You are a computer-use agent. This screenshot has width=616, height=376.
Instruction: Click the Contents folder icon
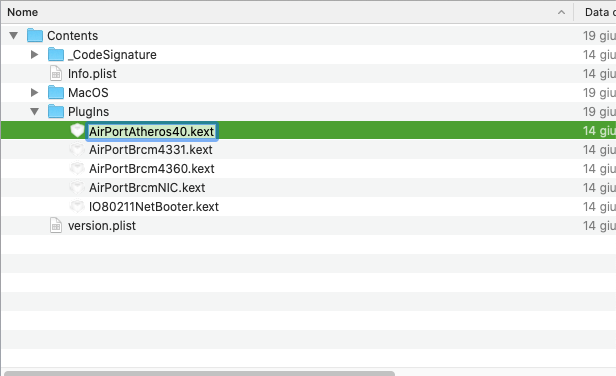coord(35,35)
